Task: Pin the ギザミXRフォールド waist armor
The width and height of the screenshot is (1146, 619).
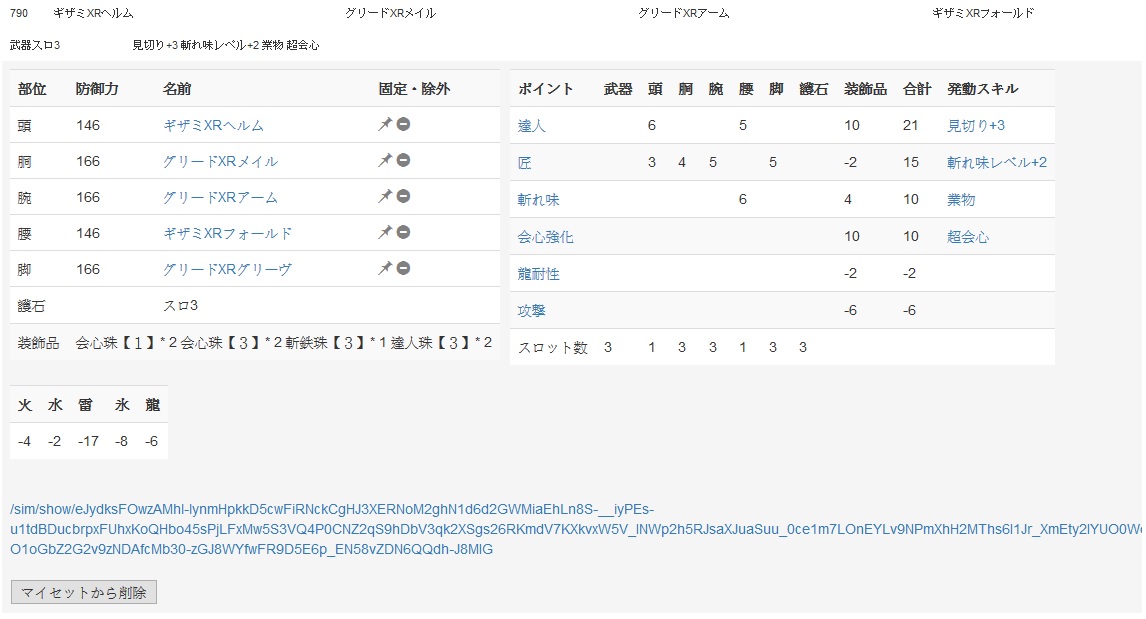Action: pyautogui.click(x=384, y=233)
